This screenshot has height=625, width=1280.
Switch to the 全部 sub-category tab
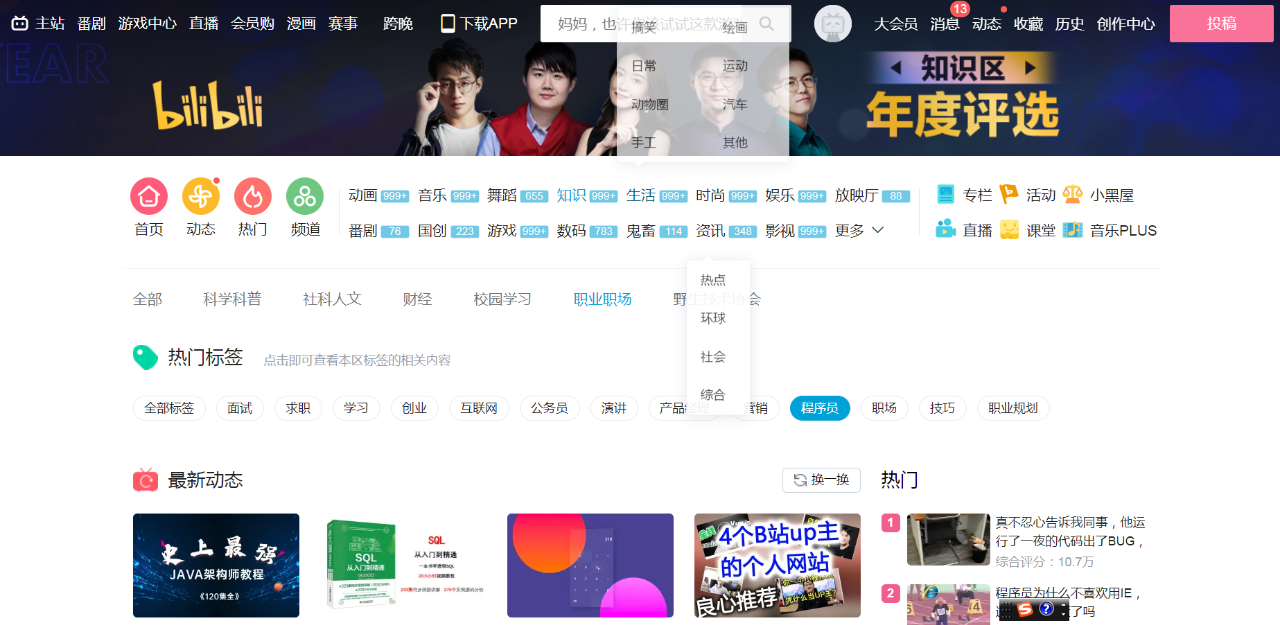click(148, 299)
